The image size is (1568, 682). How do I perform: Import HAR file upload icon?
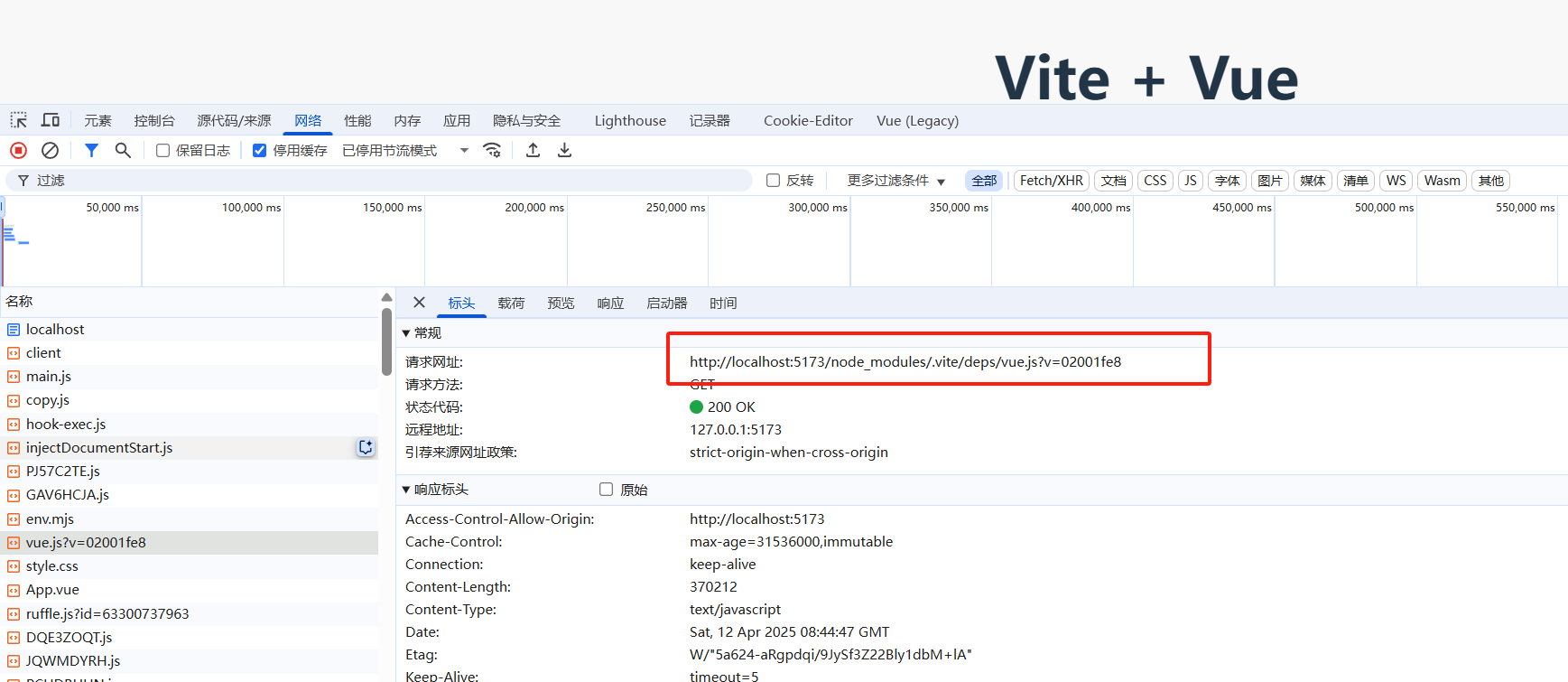click(533, 150)
